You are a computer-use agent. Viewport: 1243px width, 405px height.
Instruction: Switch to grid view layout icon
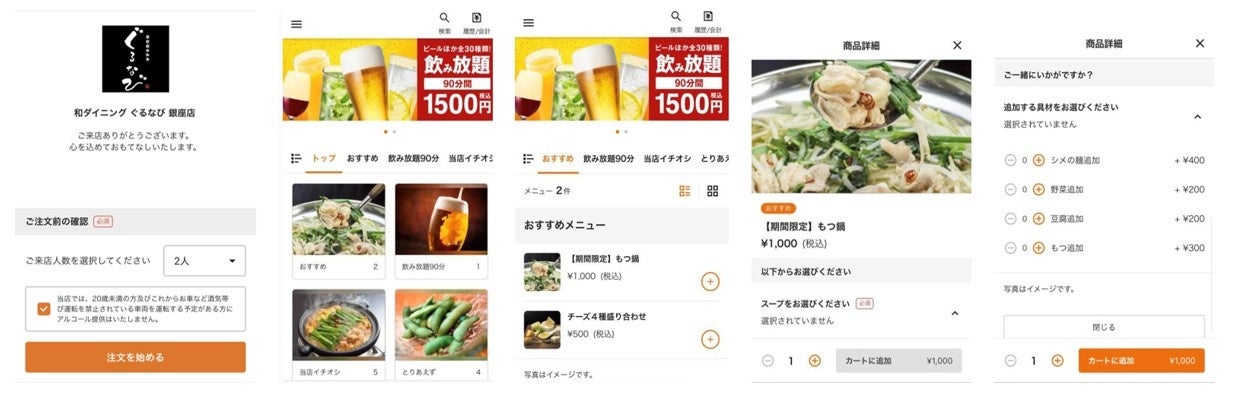click(713, 190)
